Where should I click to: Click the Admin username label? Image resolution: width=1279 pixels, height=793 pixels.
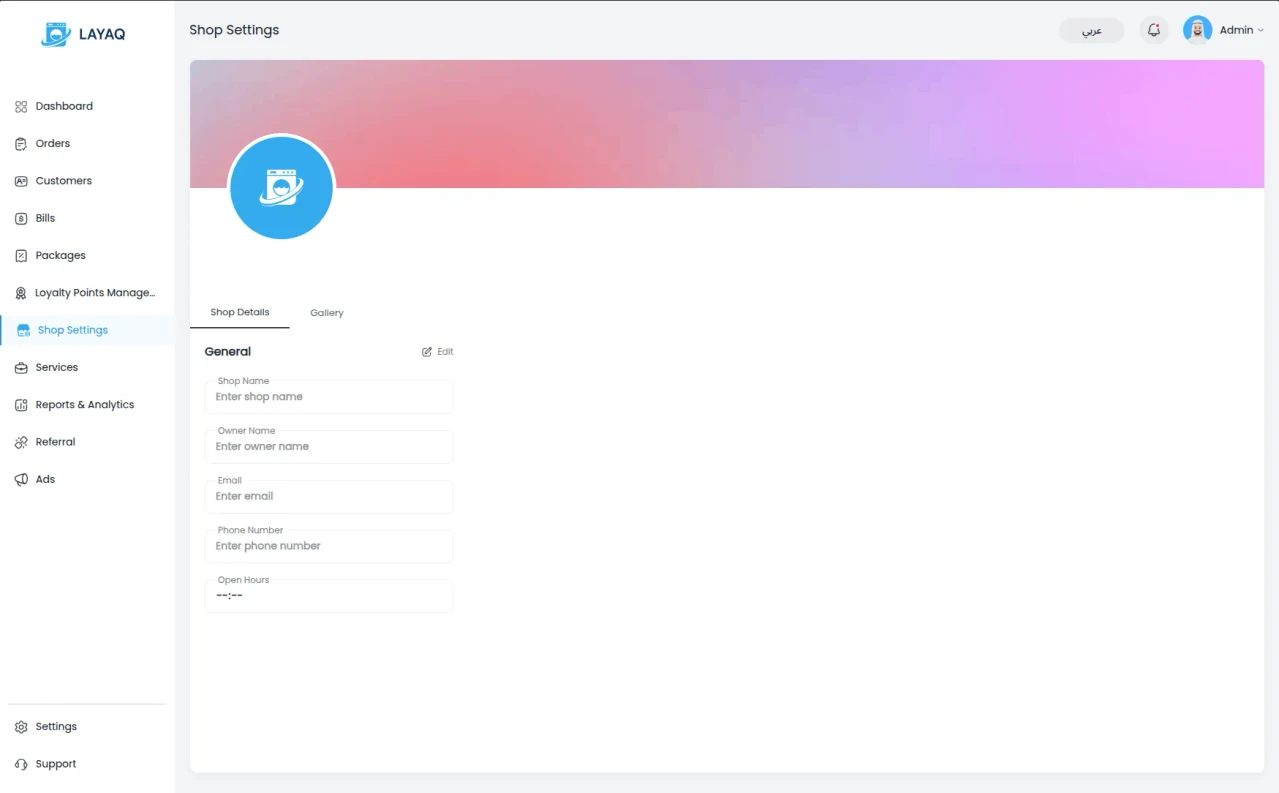[x=1236, y=30]
